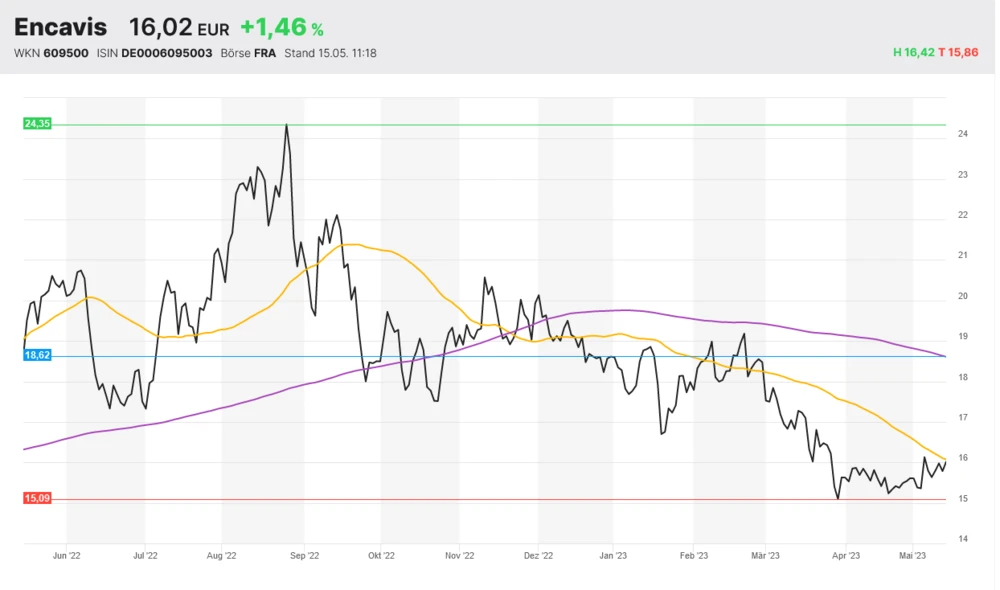Click the Stand 15.05. 11:18 timestamp
Screen dimensions: 1000x590
tap(331, 53)
